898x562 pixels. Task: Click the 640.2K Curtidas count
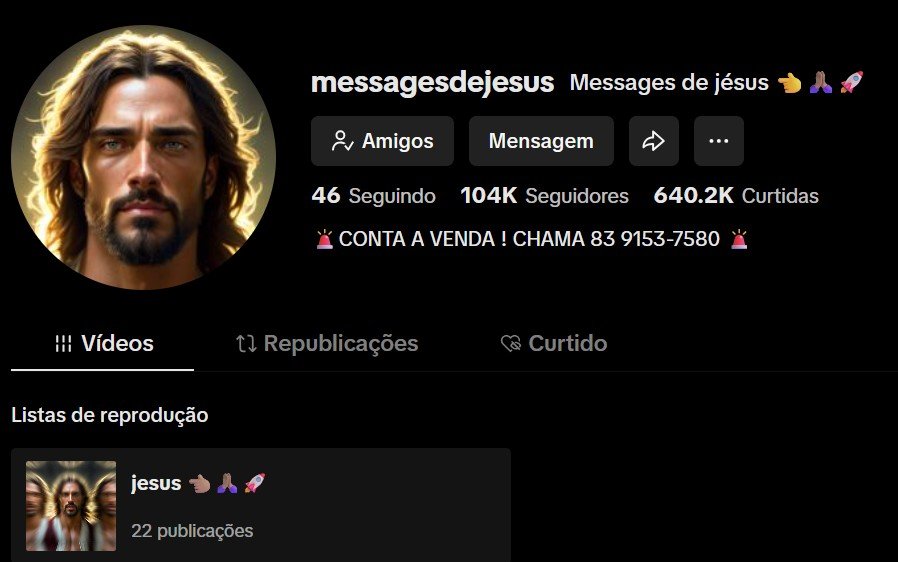pyautogui.click(x=736, y=196)
